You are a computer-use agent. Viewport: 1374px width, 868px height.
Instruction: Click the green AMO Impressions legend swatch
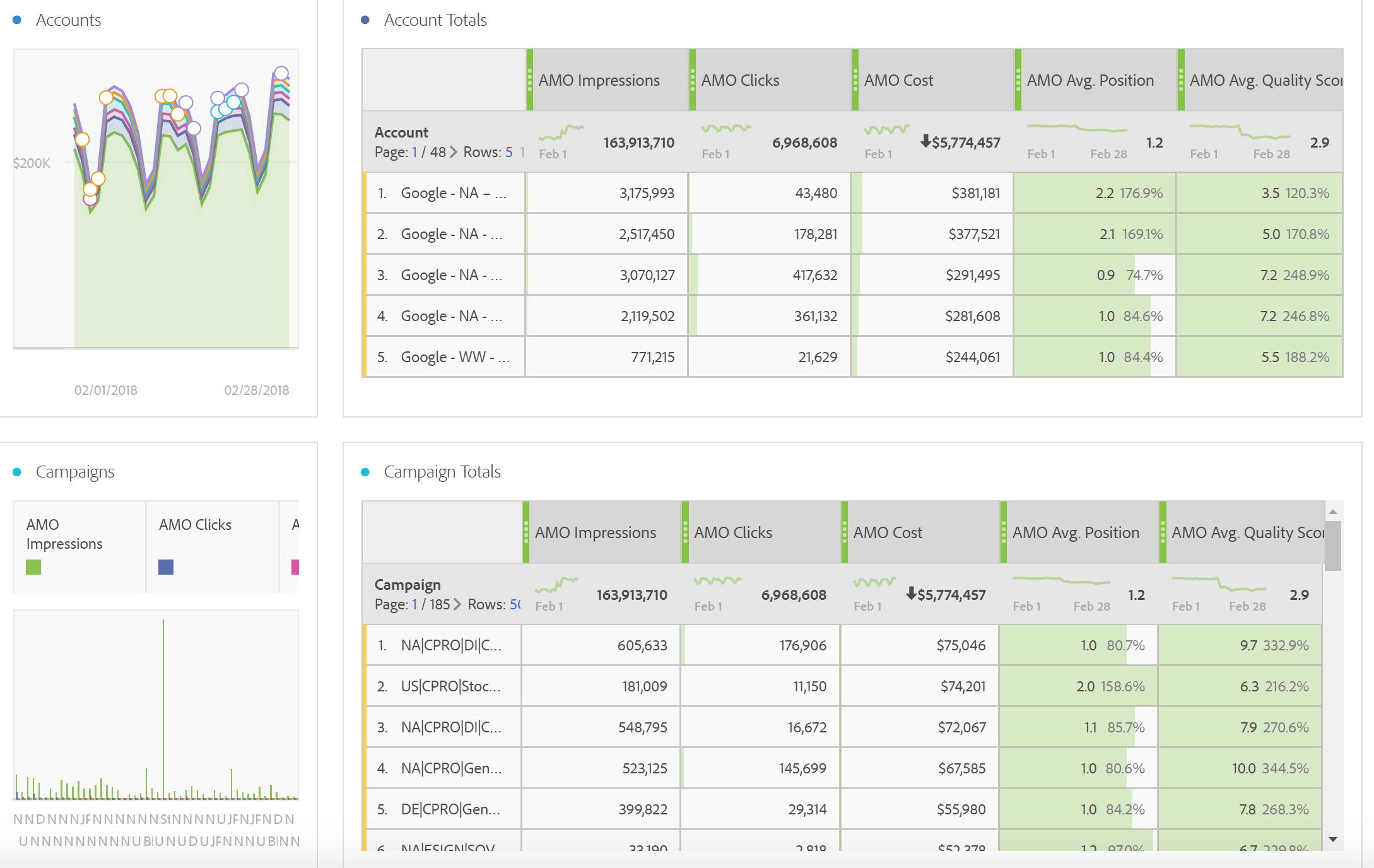click(x=33, y=567)
